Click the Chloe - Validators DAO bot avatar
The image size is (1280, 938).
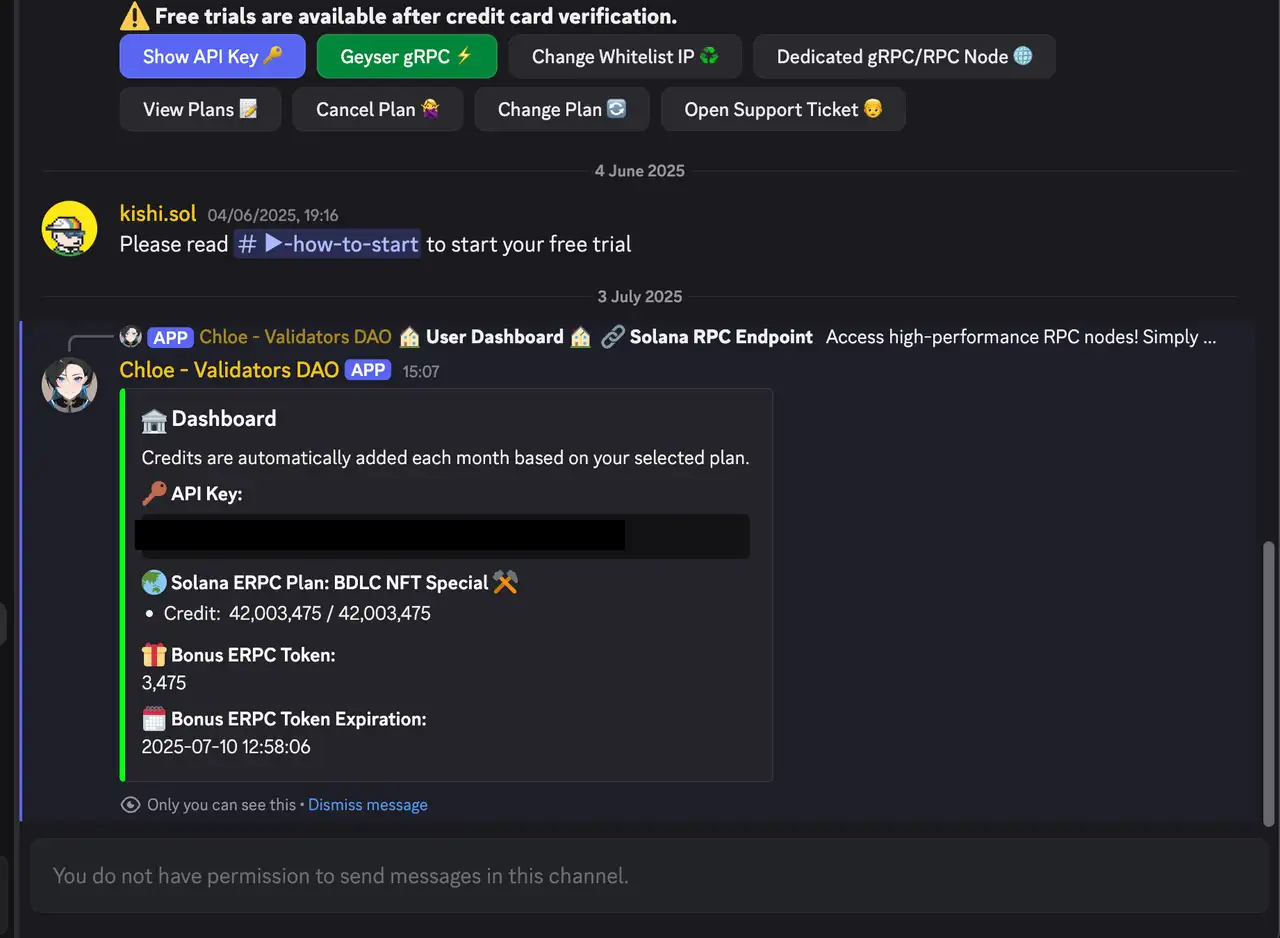69,384
